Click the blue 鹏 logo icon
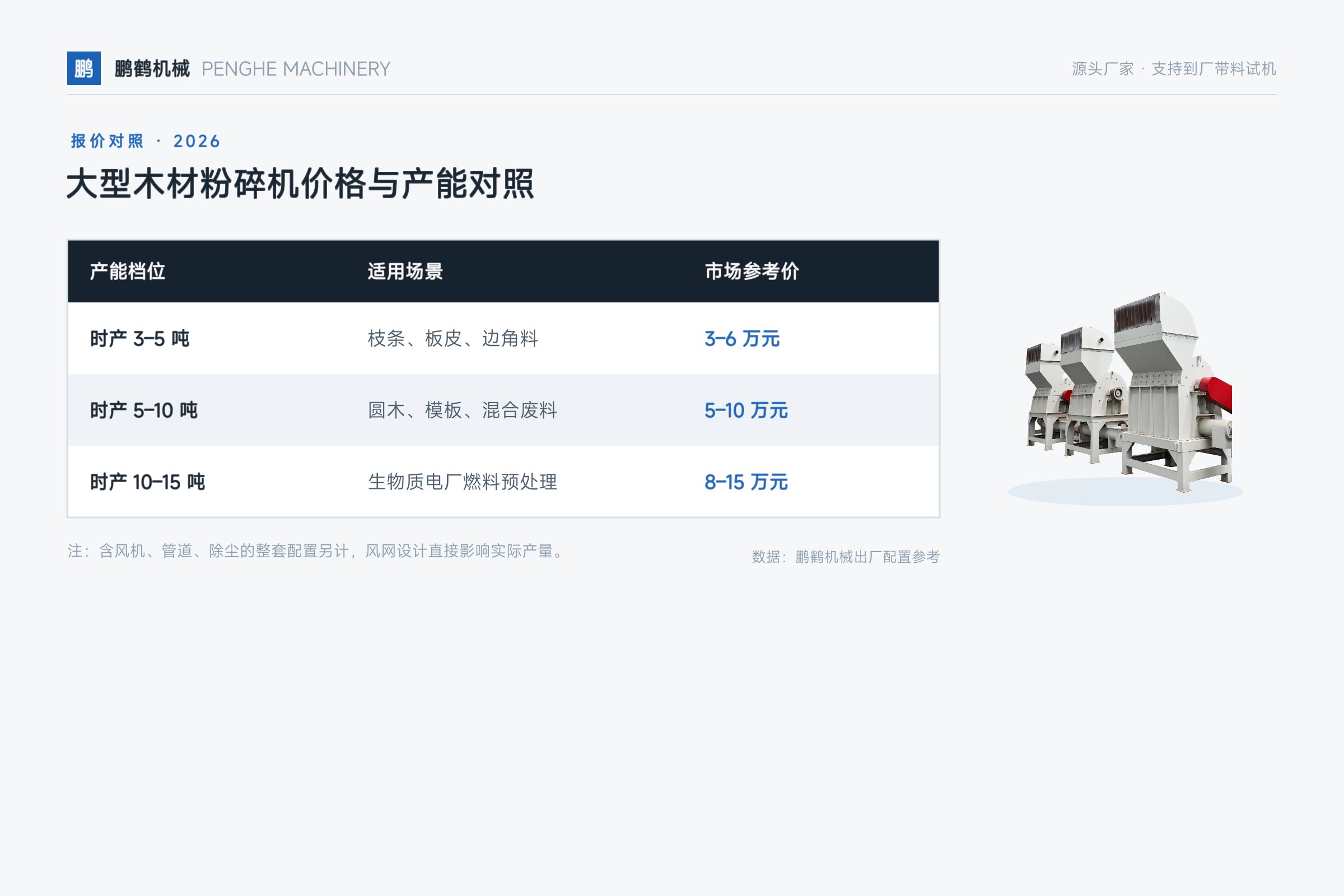Viewport: 1344px width, 896px height. click(84, 68)
